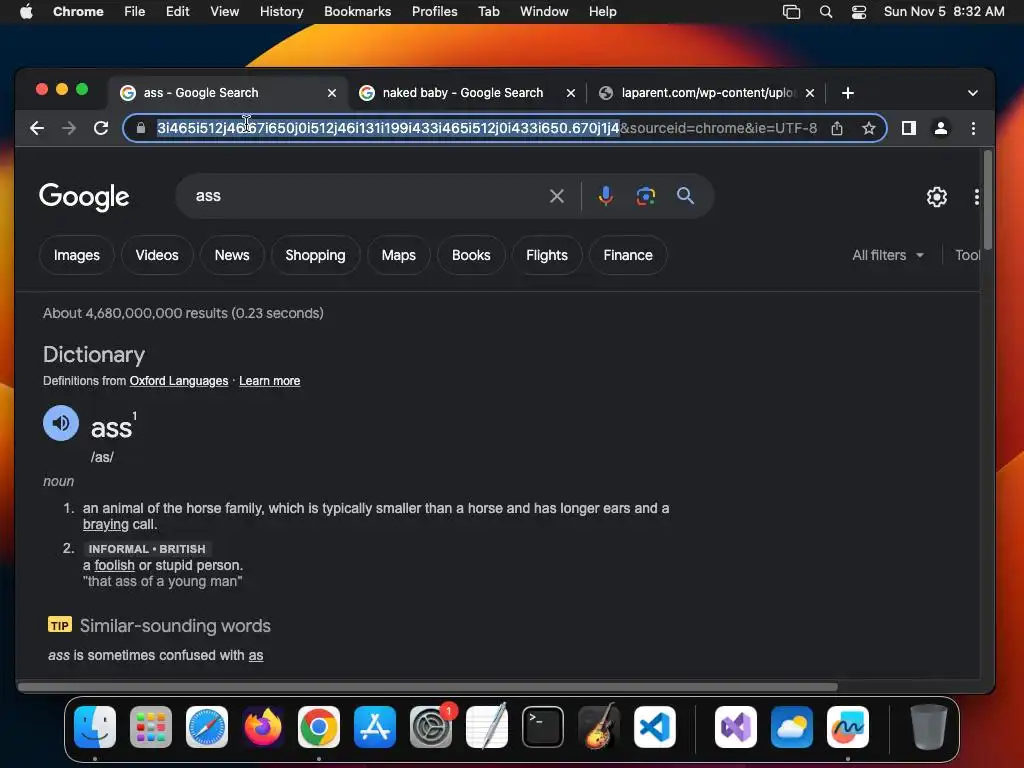Viewport: 1024px width, 768px height.
Task: Close the laparent.com tab
Action: pyautogui.click(x=810, y=93)
